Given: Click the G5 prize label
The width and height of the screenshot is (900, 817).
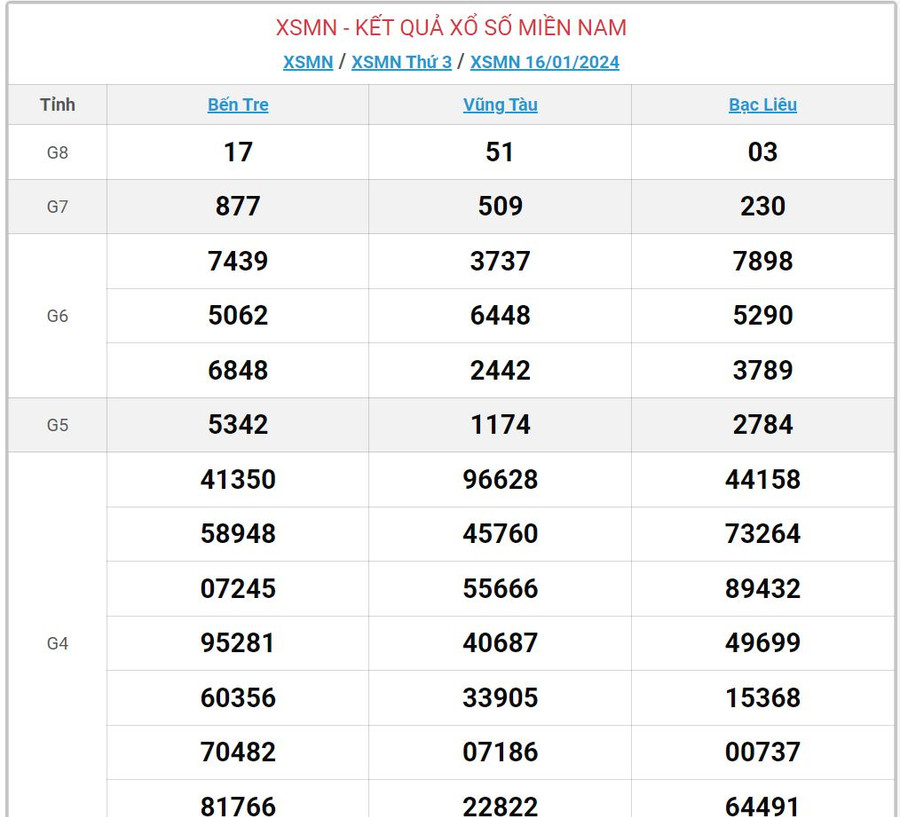Looking at the screenshot, I should point(58,425).
